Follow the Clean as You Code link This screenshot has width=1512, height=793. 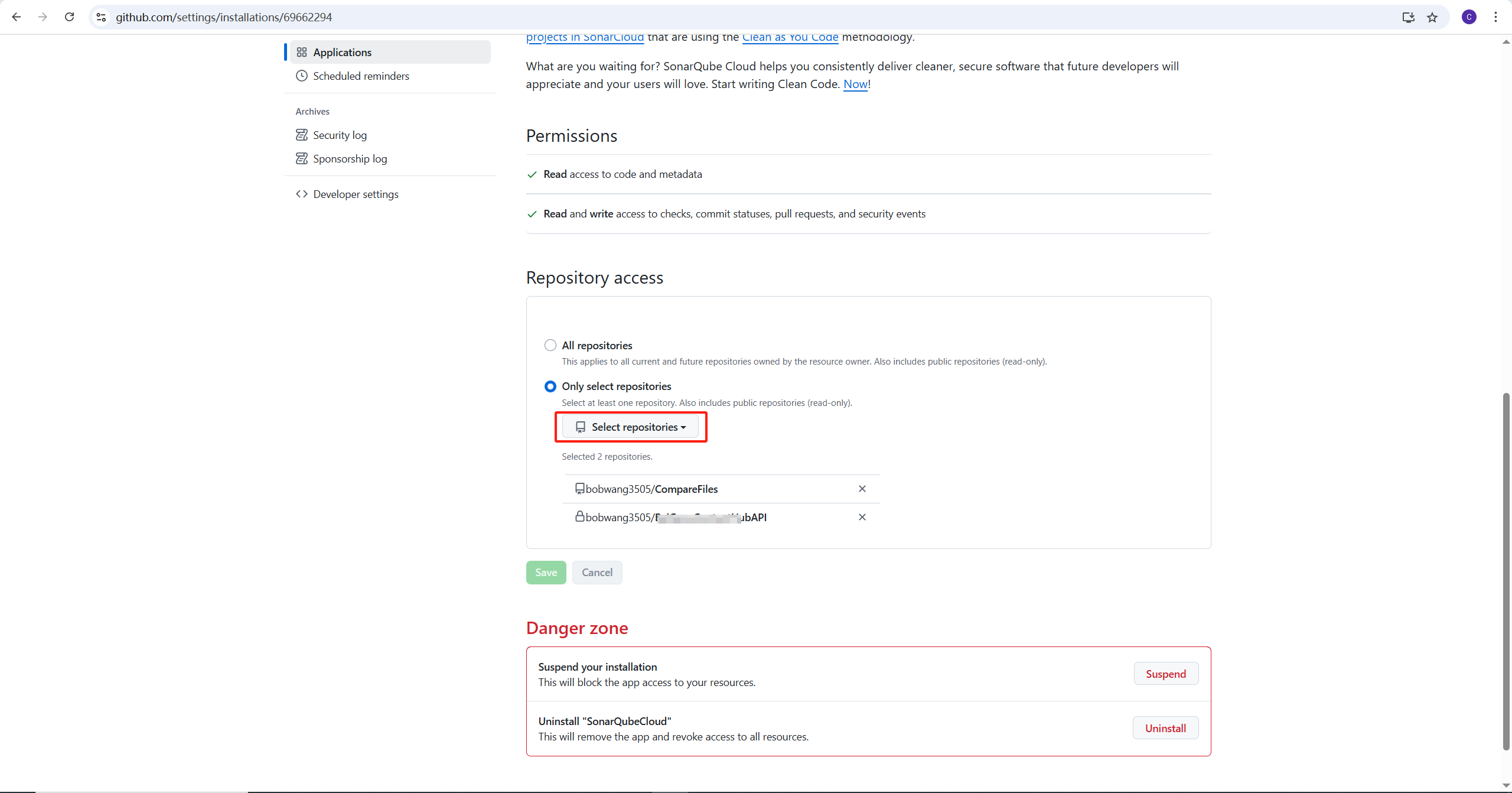coord(790,38)
